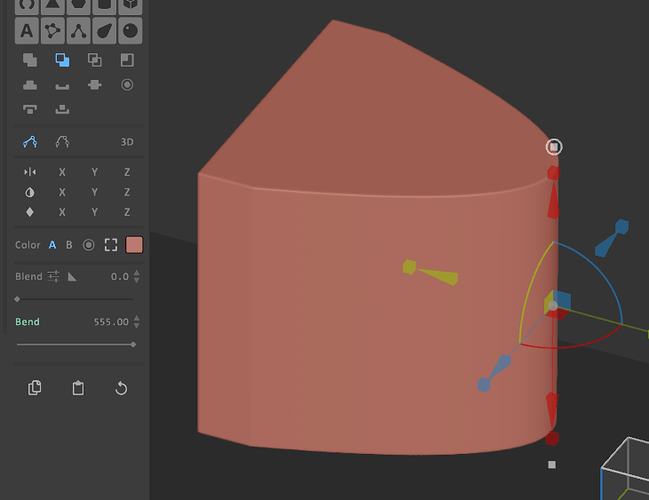Select the cube shape tool
The height and width of the screenshot is (500, 649).
coord(130,6)
